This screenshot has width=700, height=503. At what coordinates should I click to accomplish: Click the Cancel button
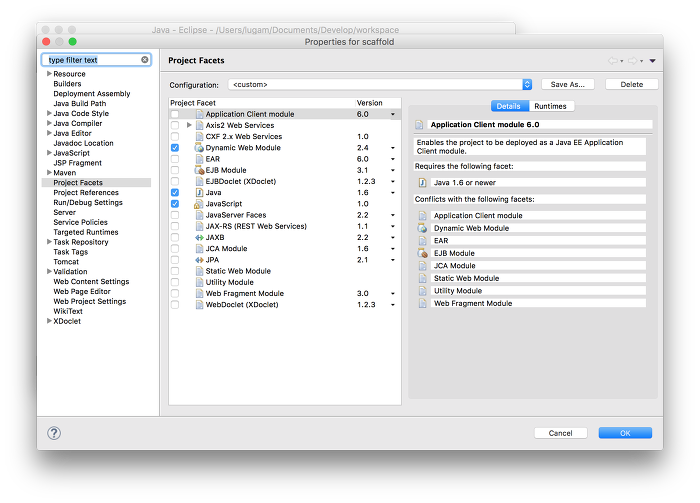tap(561, 433)
